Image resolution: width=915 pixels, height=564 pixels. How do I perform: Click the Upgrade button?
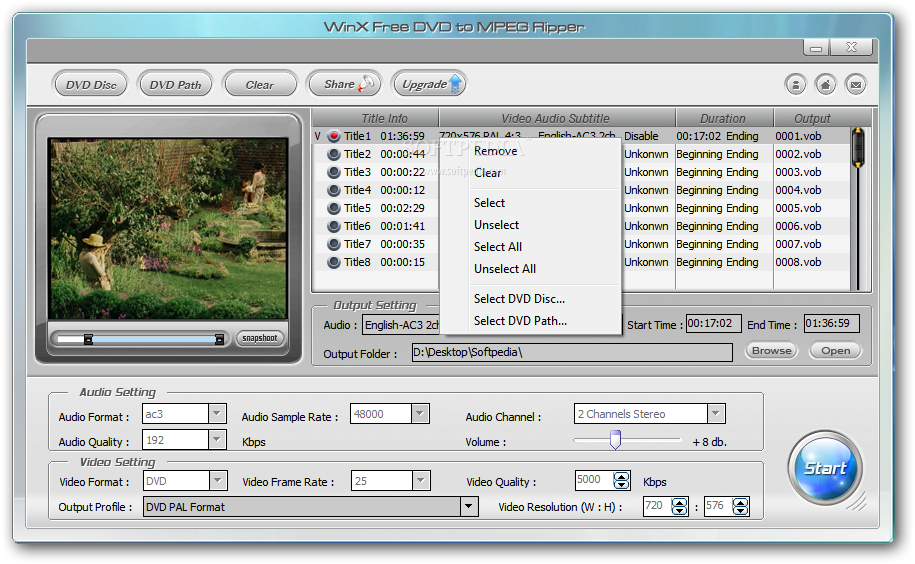click(429, 85)
